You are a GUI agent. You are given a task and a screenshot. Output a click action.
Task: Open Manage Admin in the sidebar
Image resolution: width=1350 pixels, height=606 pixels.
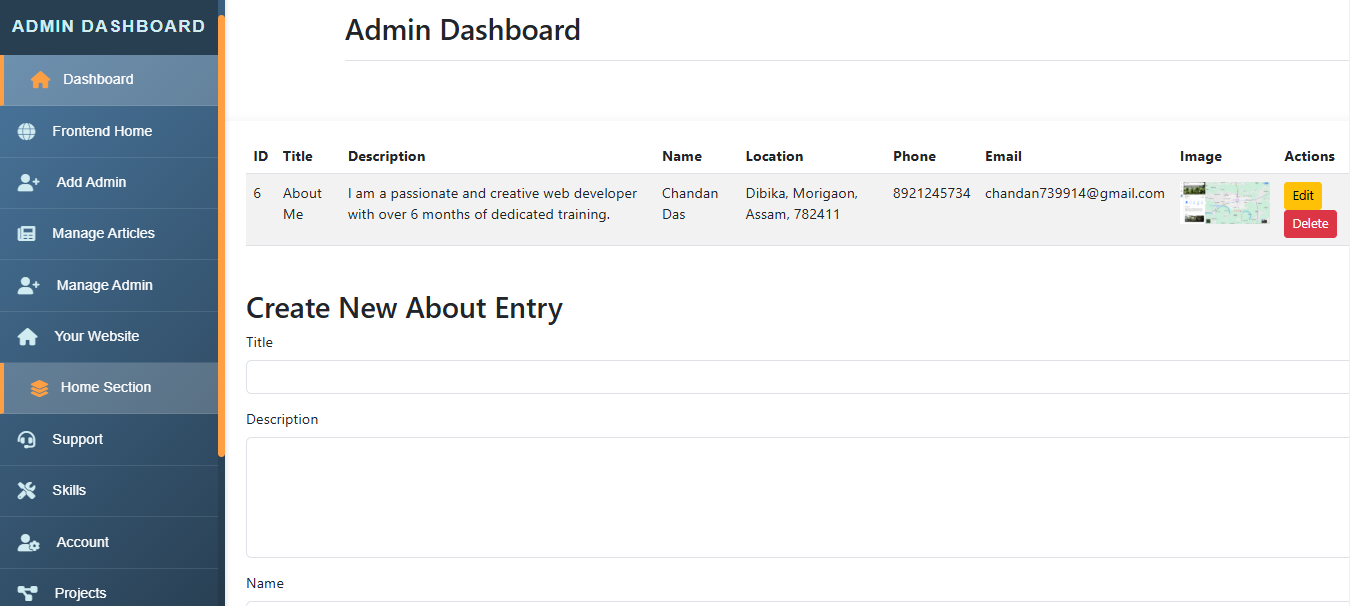point(104,285)
